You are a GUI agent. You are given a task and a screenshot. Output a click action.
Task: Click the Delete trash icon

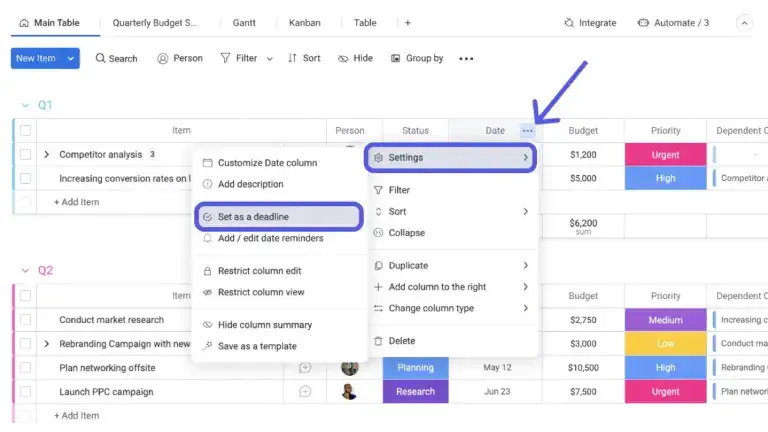pyautogui.click(x=378, y=341)
